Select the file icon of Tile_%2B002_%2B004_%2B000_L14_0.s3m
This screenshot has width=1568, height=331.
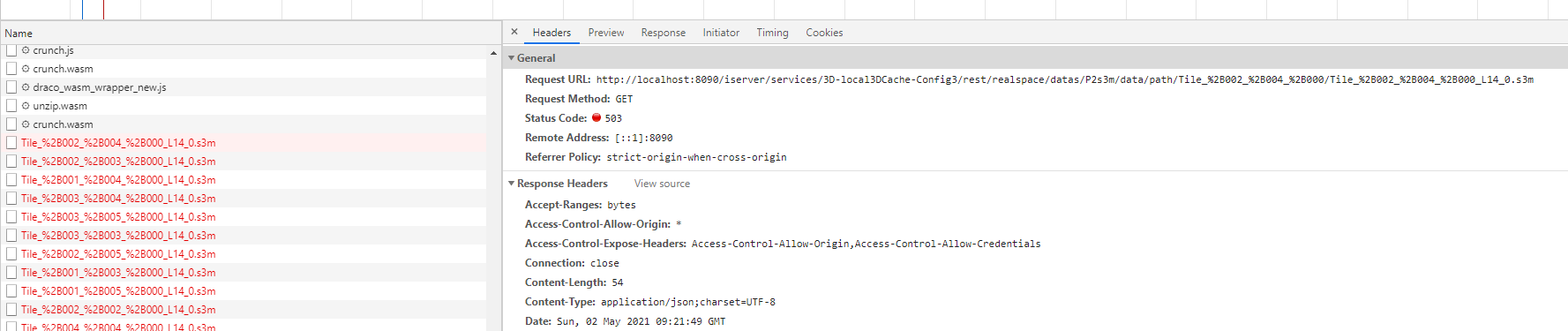tap(11, 143)
